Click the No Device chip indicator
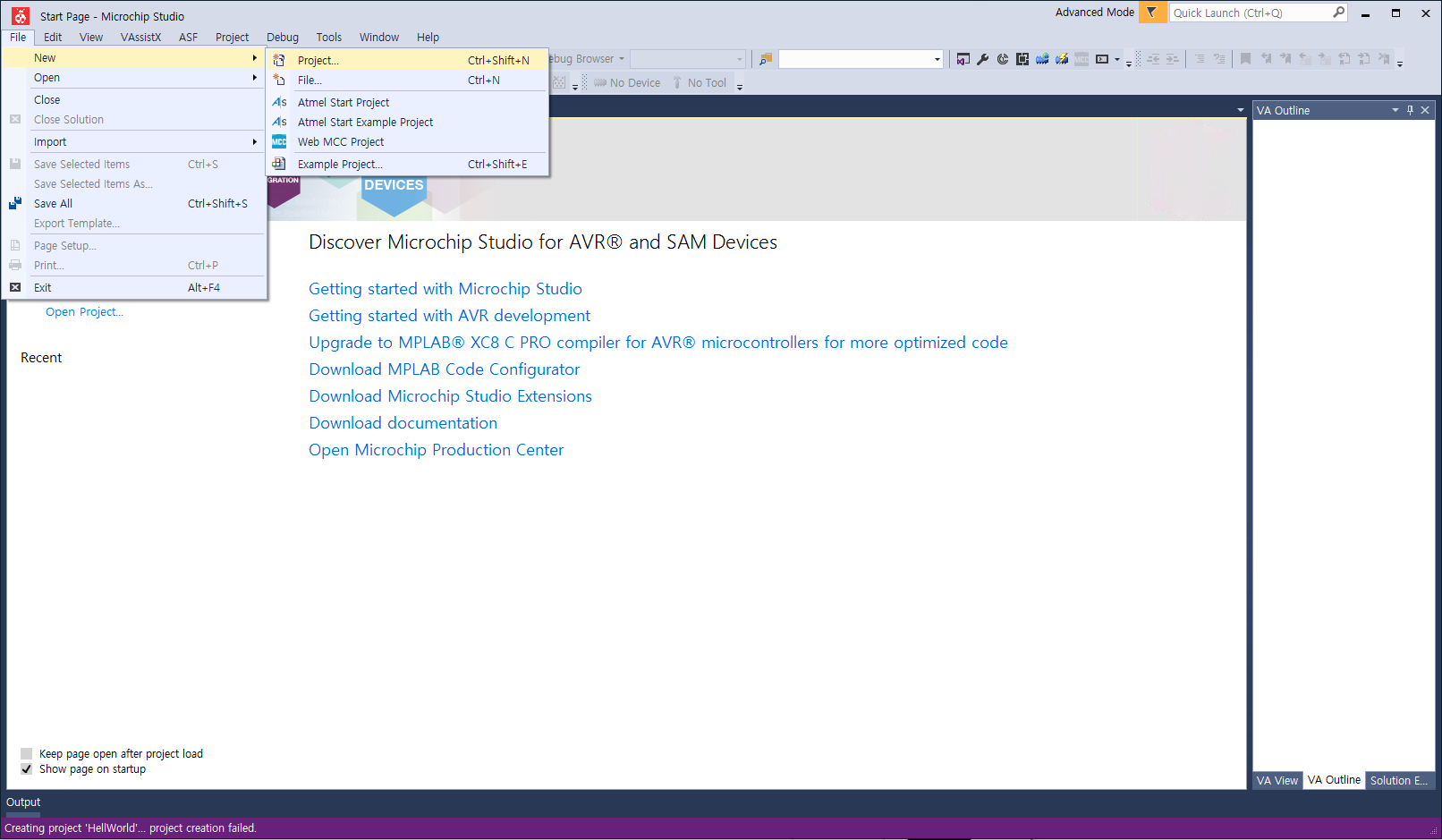The width and height of the screenshot is (1442, 840). (x=626, y=82)
